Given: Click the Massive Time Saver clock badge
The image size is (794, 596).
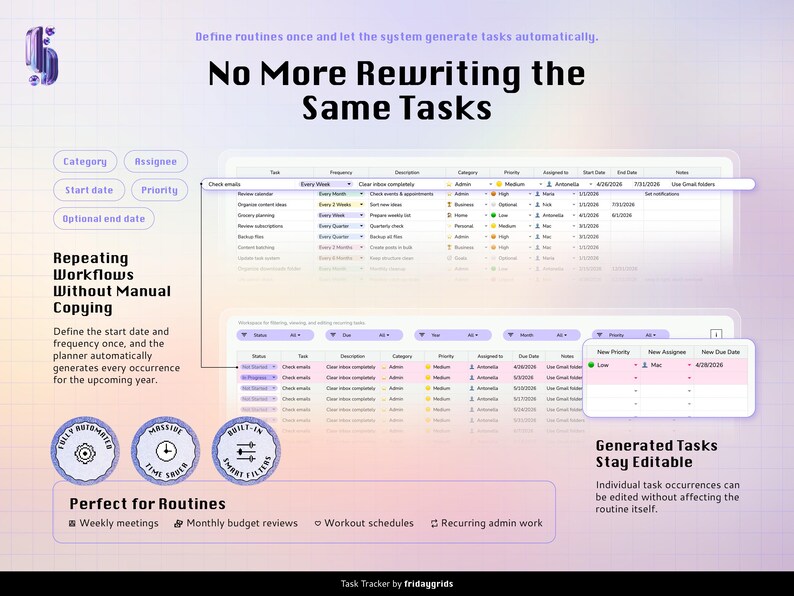Looking at the screenshot, I should [166, 451].
